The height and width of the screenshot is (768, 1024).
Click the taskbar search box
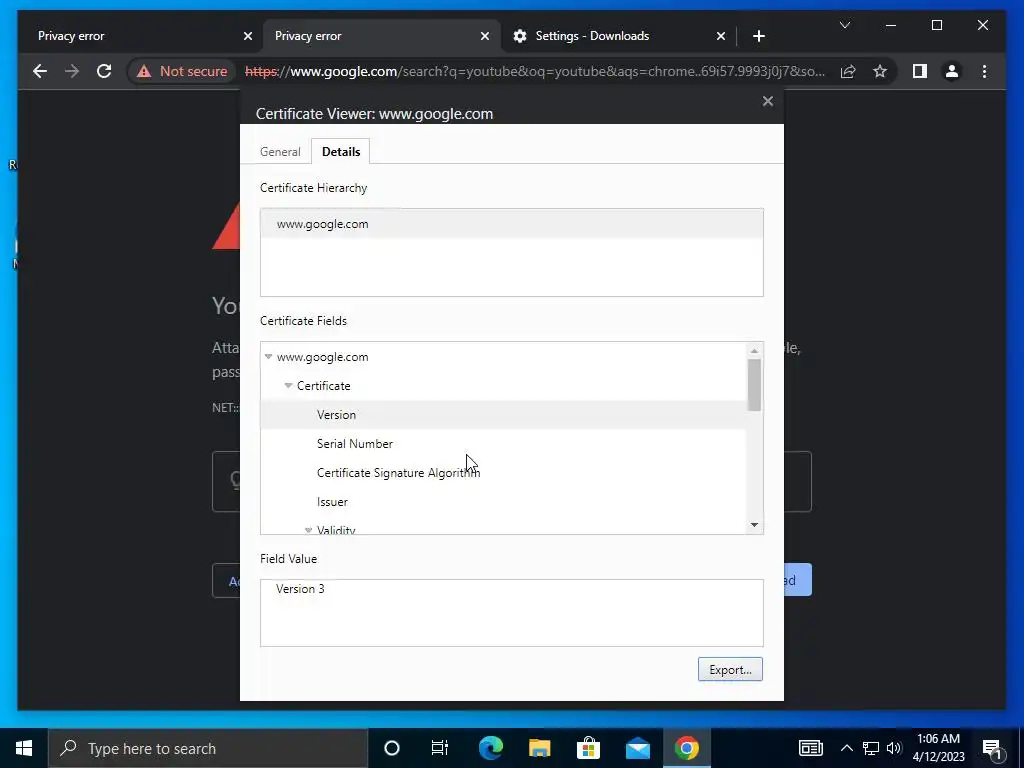[208, 748]
